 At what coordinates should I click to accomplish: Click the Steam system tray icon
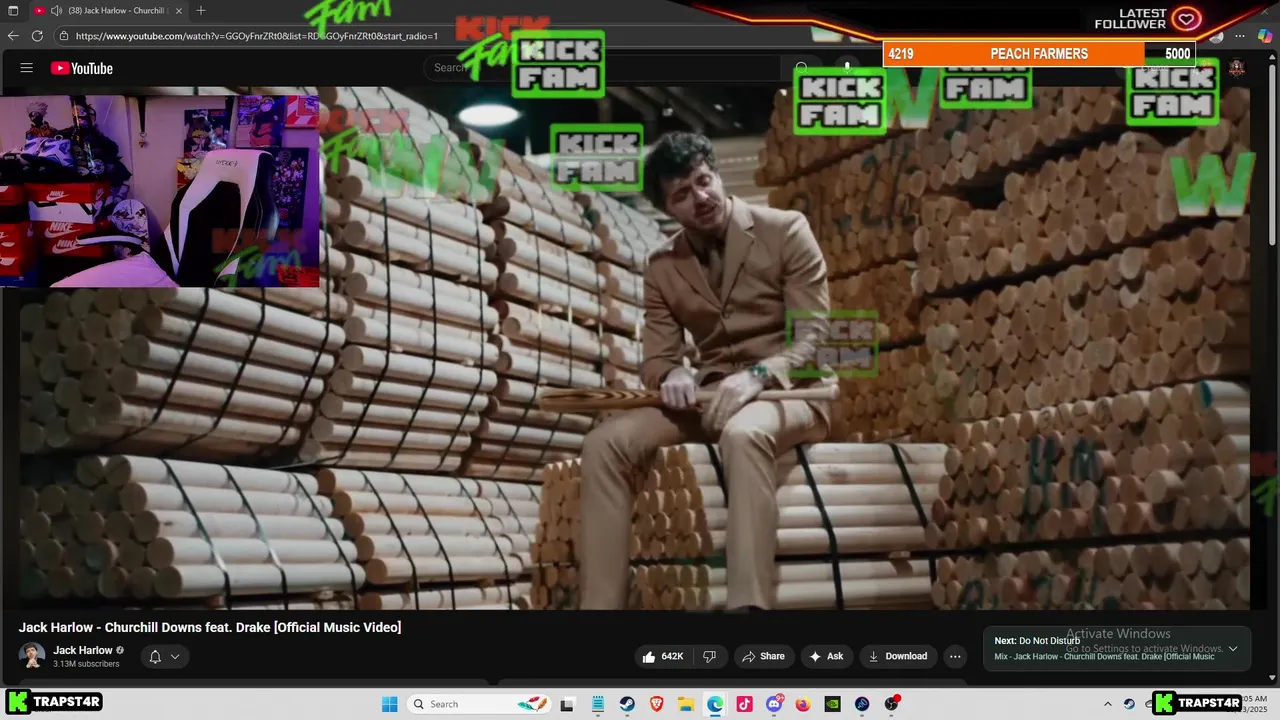click(x=1129, y=704)
